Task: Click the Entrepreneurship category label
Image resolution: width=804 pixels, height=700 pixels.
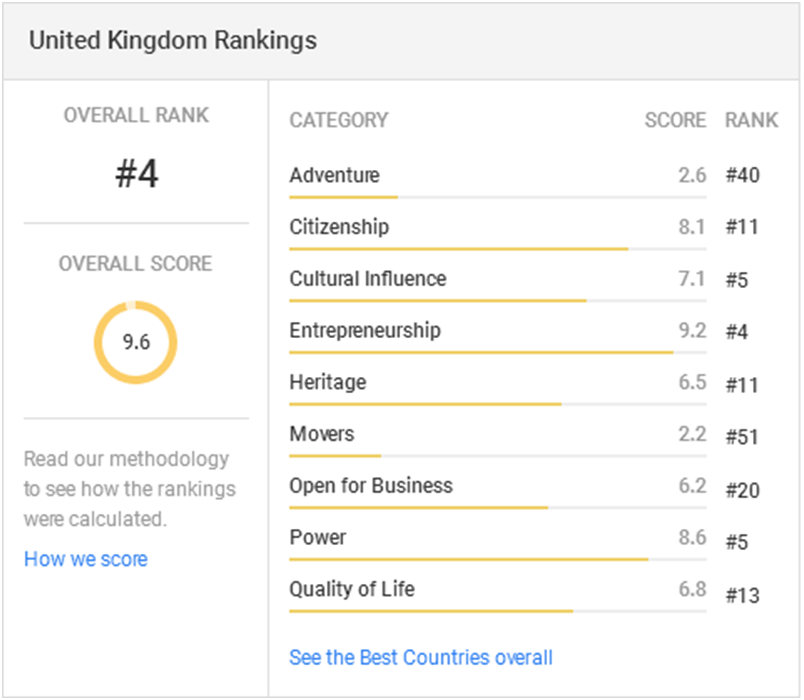Action: 365,331
